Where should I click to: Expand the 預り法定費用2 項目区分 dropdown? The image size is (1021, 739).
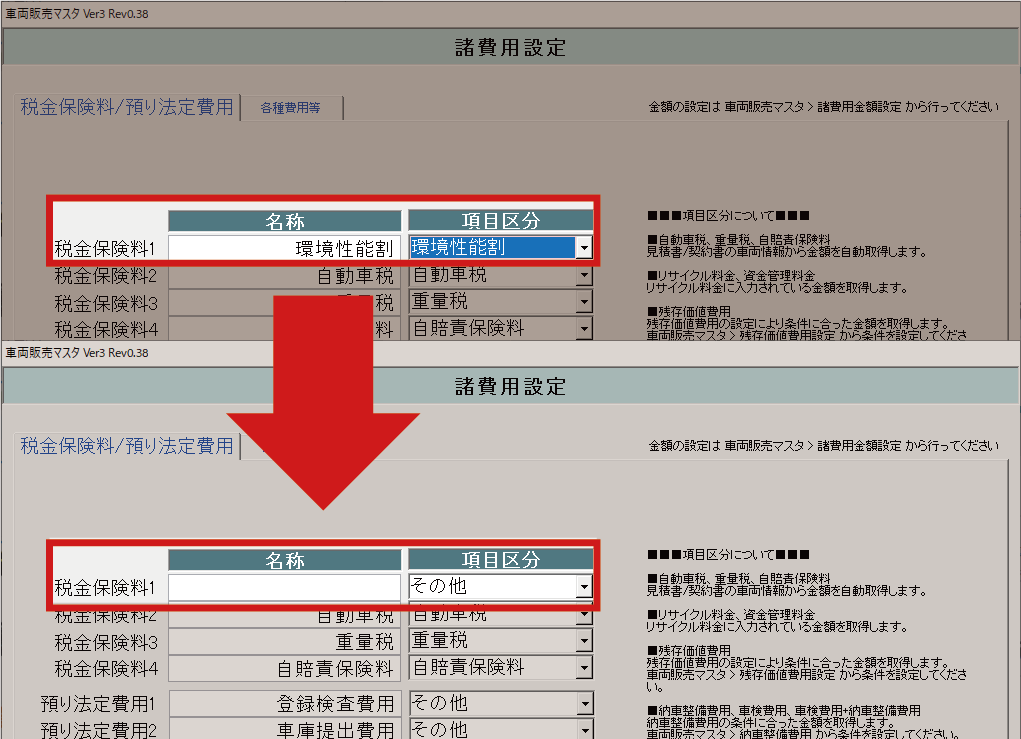point(584,730)
